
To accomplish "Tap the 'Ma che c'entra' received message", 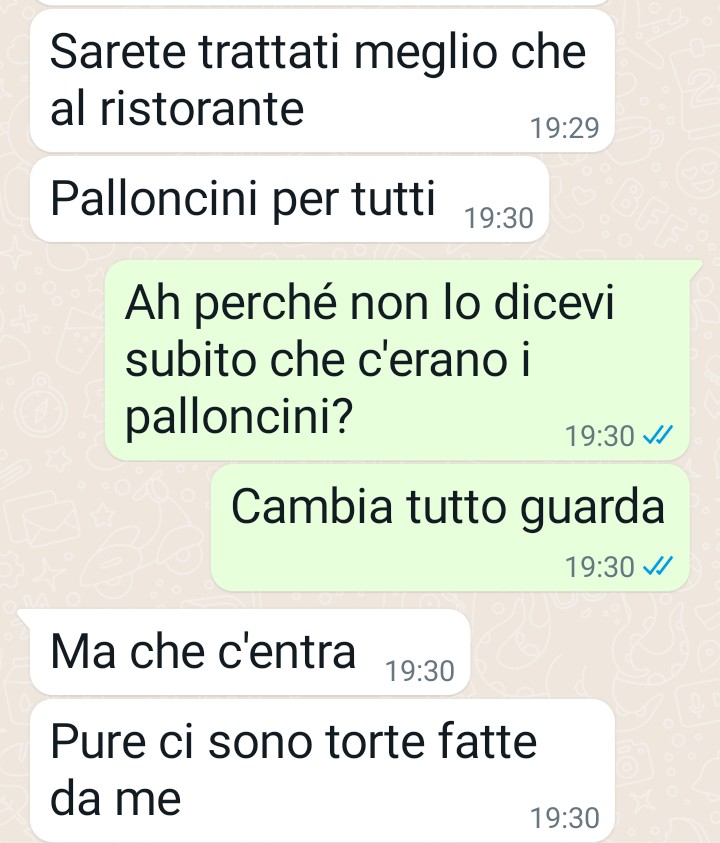I will pyautogui.click(x=249, y=652).
